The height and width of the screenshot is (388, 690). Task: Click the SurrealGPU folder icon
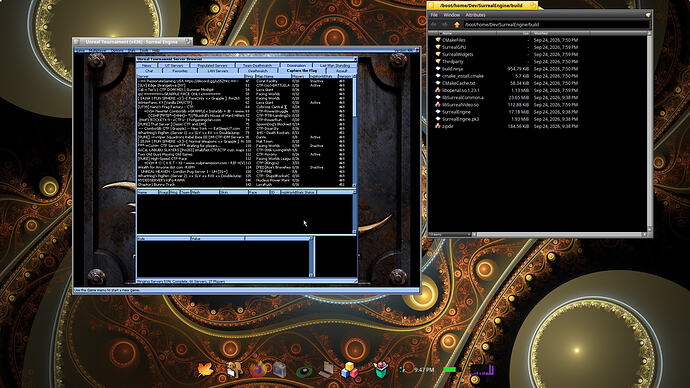point(438,47)
